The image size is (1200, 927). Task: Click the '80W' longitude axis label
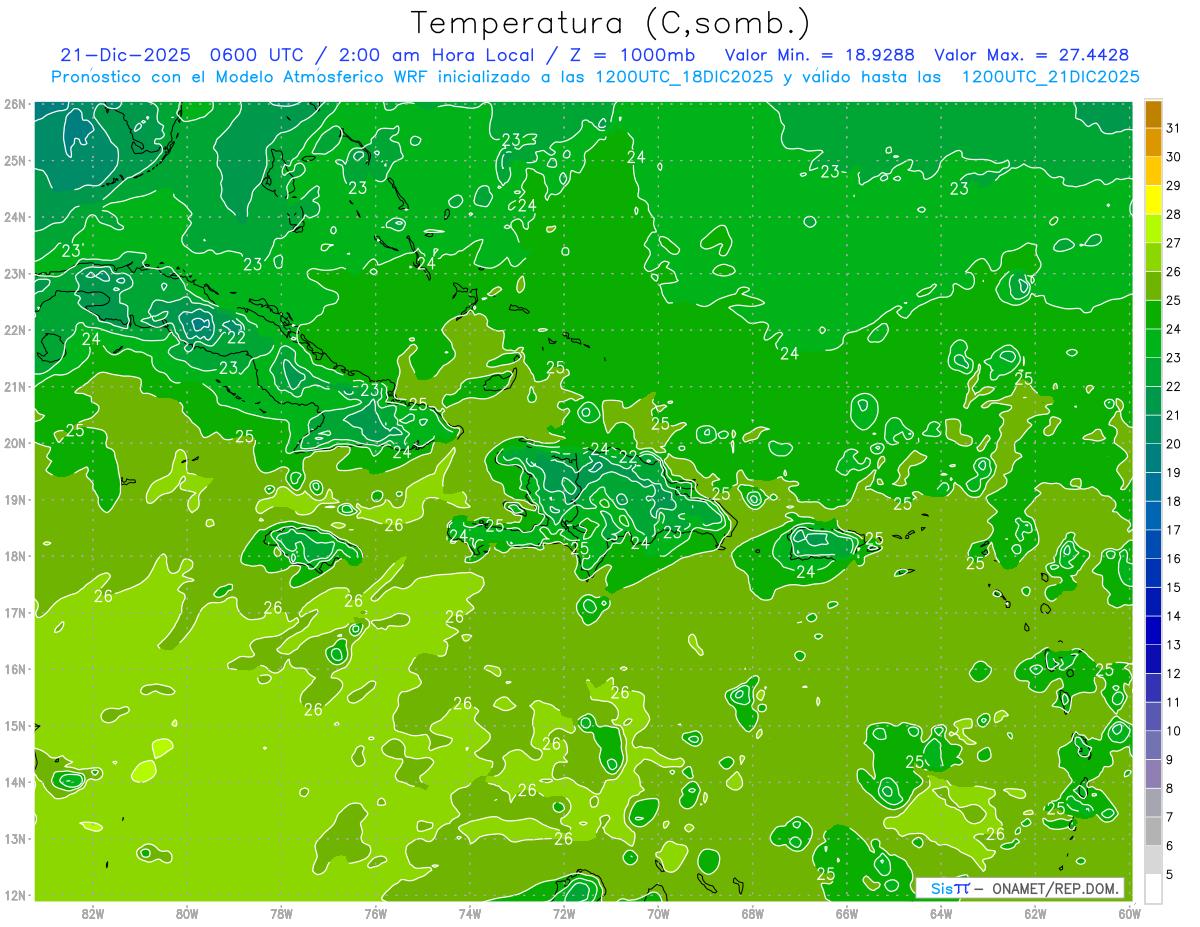(187, 913)
